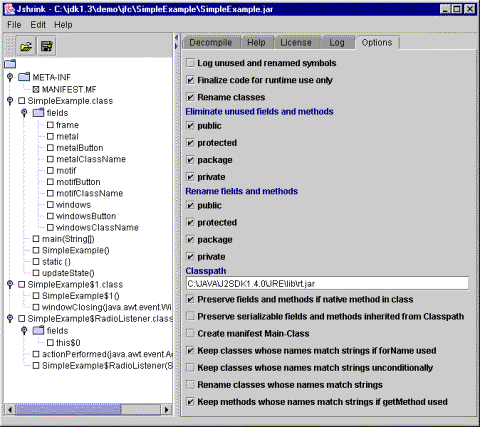The width and height of the screenshot is (480, 427).
Task: Switch to the Decompile tab
Action: 211,43
